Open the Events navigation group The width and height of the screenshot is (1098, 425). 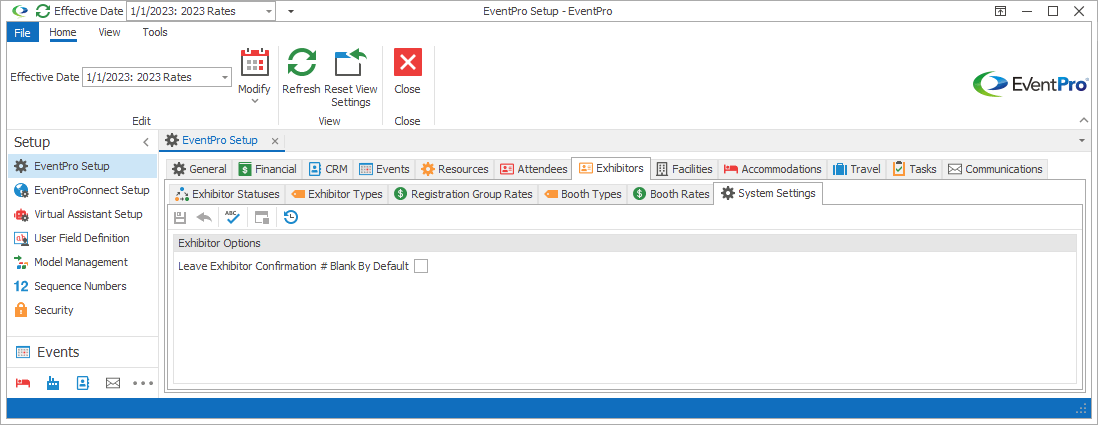click(x=82, y=352)
